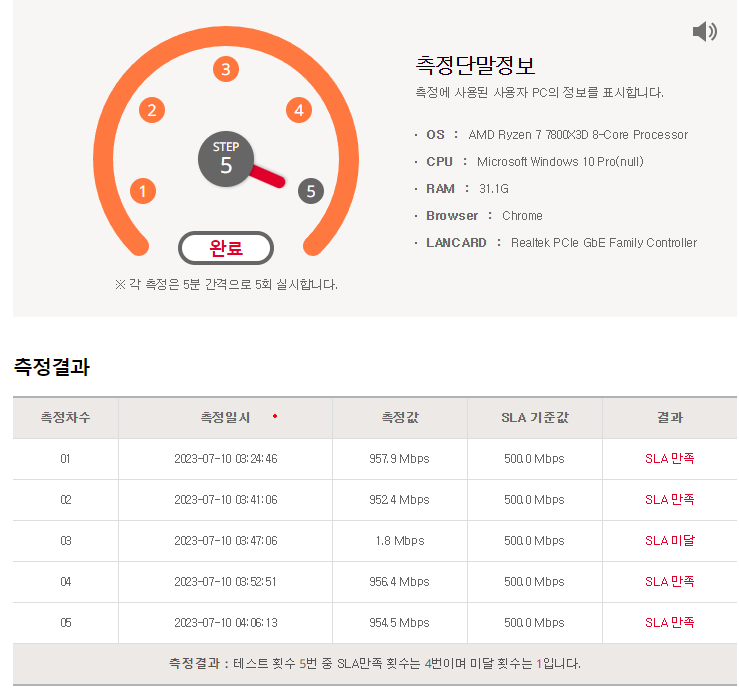Click the 측정일시 column header

tap(225, 418)
